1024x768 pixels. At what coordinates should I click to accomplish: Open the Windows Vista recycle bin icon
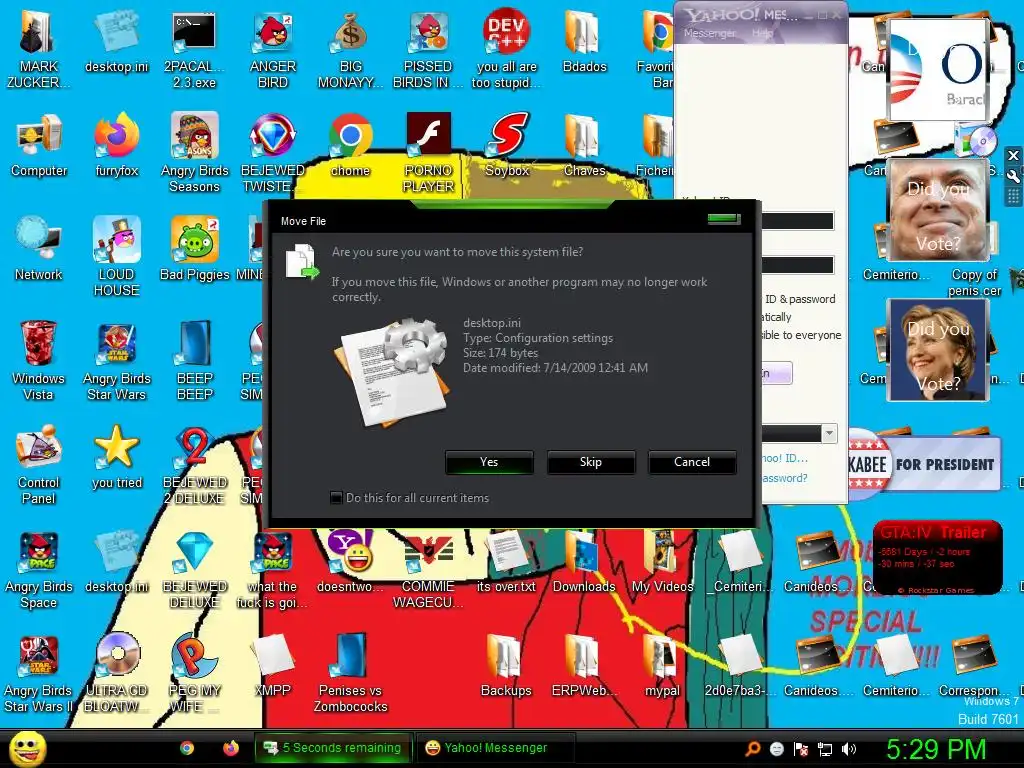pyautogui.click(x=38, y=360)
